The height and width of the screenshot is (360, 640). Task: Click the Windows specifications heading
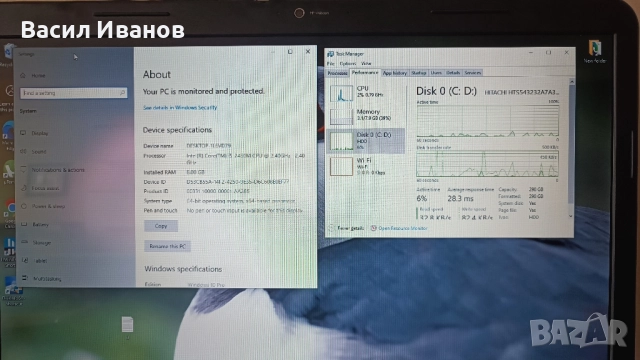183,269
